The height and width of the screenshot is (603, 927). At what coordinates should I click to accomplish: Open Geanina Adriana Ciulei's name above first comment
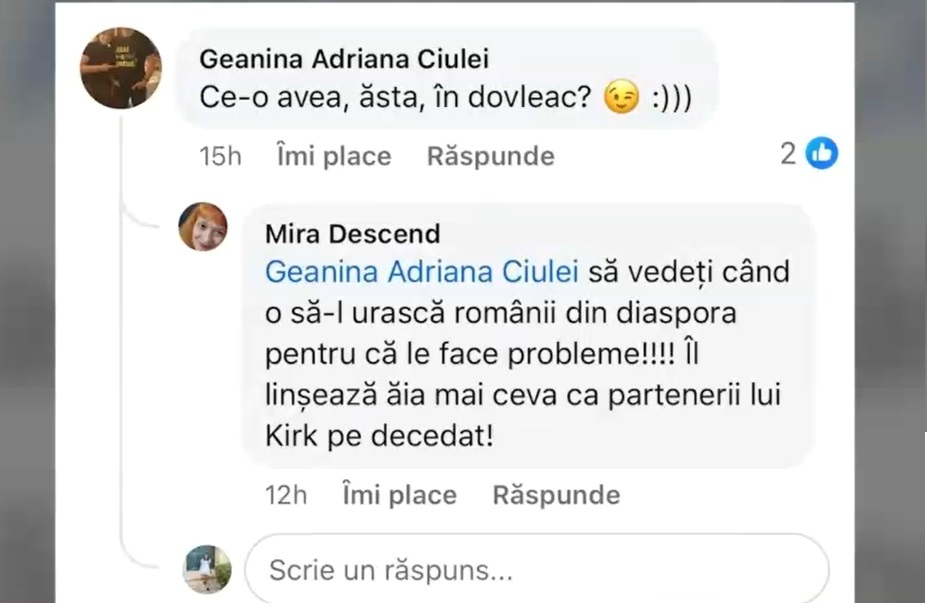(344, 59)
